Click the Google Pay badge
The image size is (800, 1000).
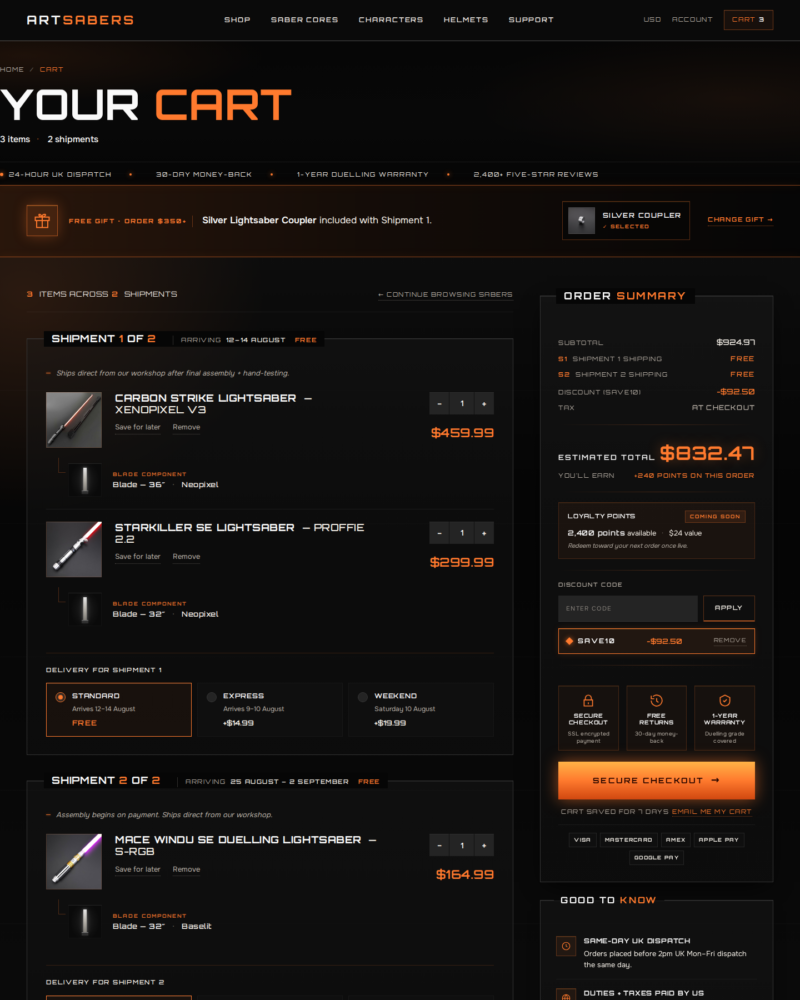(x=656, y=858)
